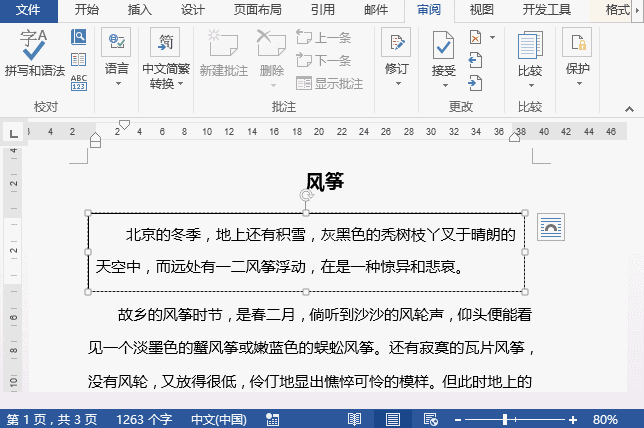Screen dimensions: 644x428
Task: Click the word count icon in 校对 group
Action: tap(78, 82)
